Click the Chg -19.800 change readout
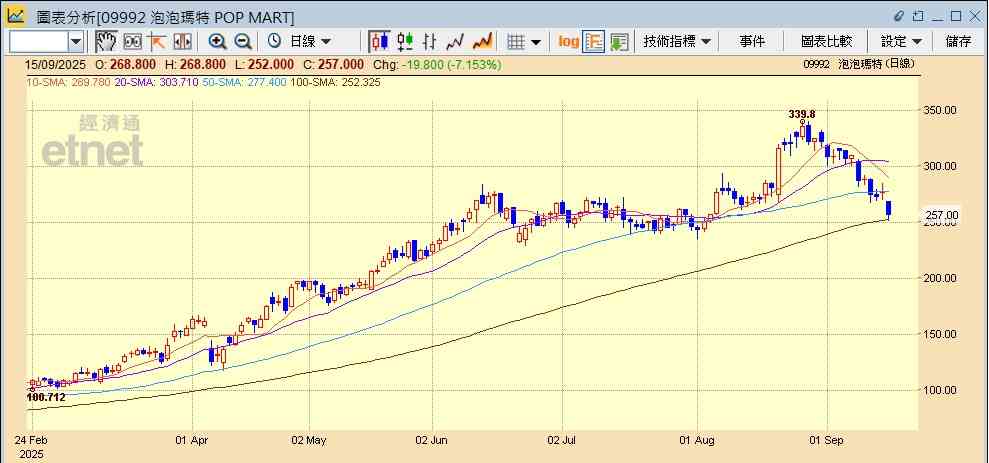The image size is (989, 463). click(x=438, y=64)
